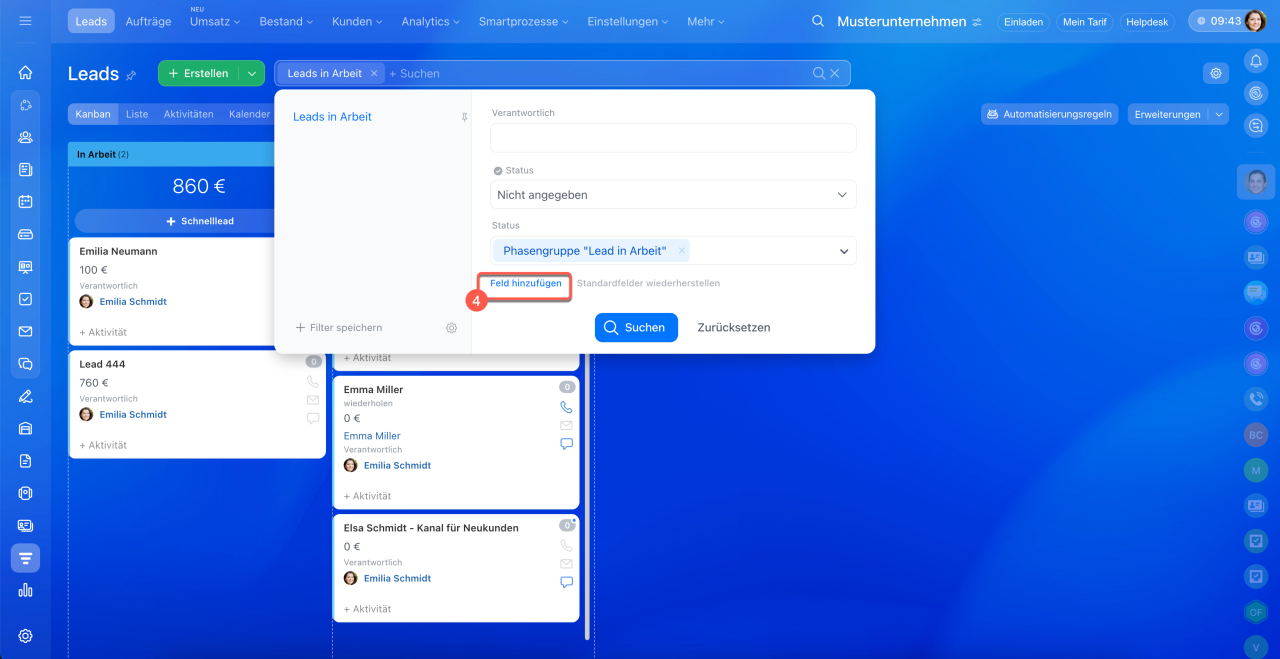
Task: Open the Lead 444 card title
Action: pyautogui.click(x=102, y=364)
